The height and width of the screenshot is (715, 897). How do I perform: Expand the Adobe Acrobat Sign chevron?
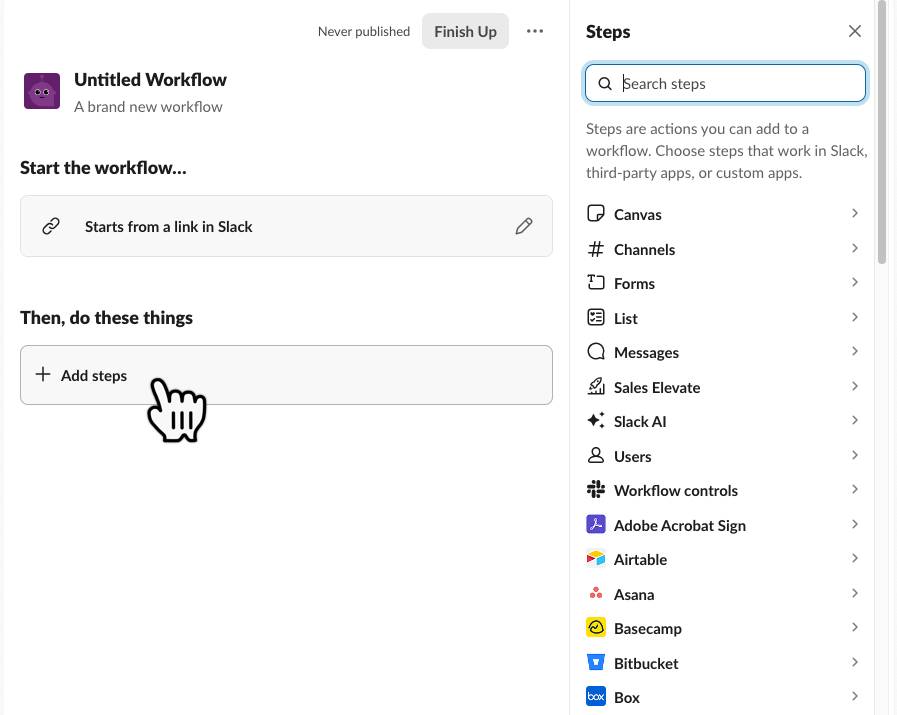coord(855,524)
